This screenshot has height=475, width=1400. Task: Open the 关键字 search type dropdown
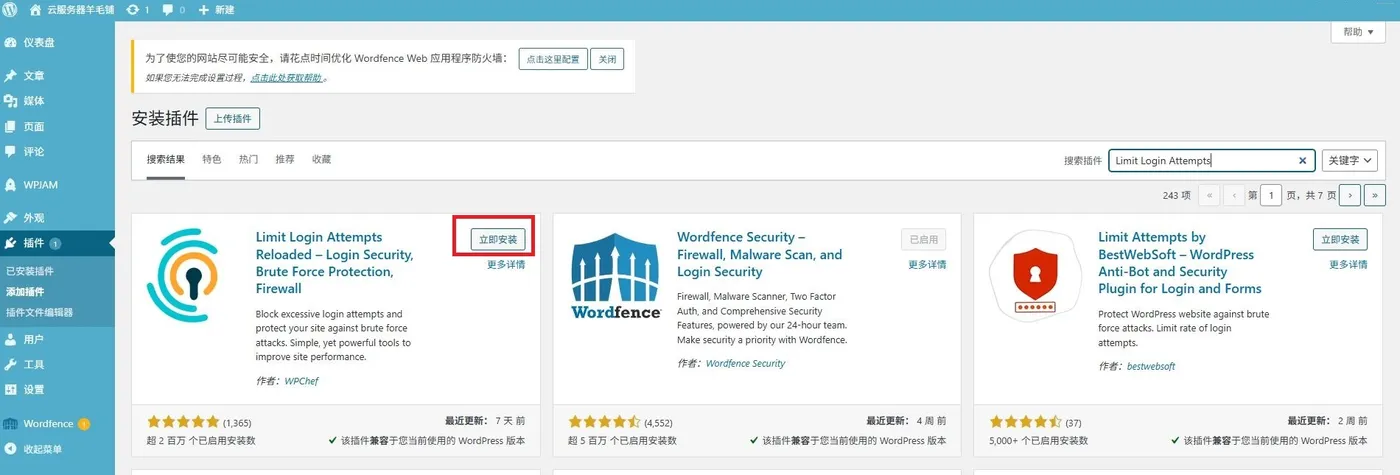[1349, 160]
